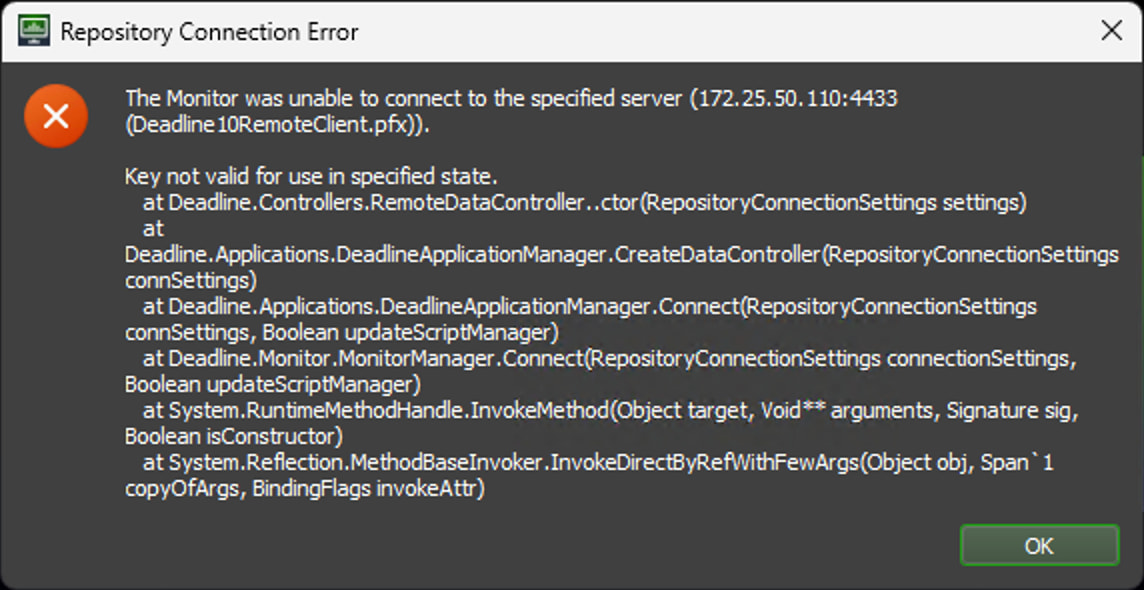Screen dimensions: 1144x590
Task: Close the Repository Connection Error dialog
Action: pos(1111,31)
